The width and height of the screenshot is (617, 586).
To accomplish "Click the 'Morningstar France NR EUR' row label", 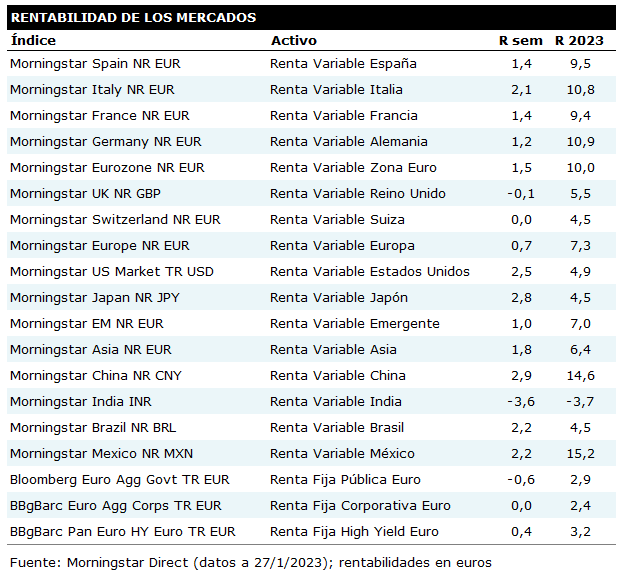I will click(99, 115).
